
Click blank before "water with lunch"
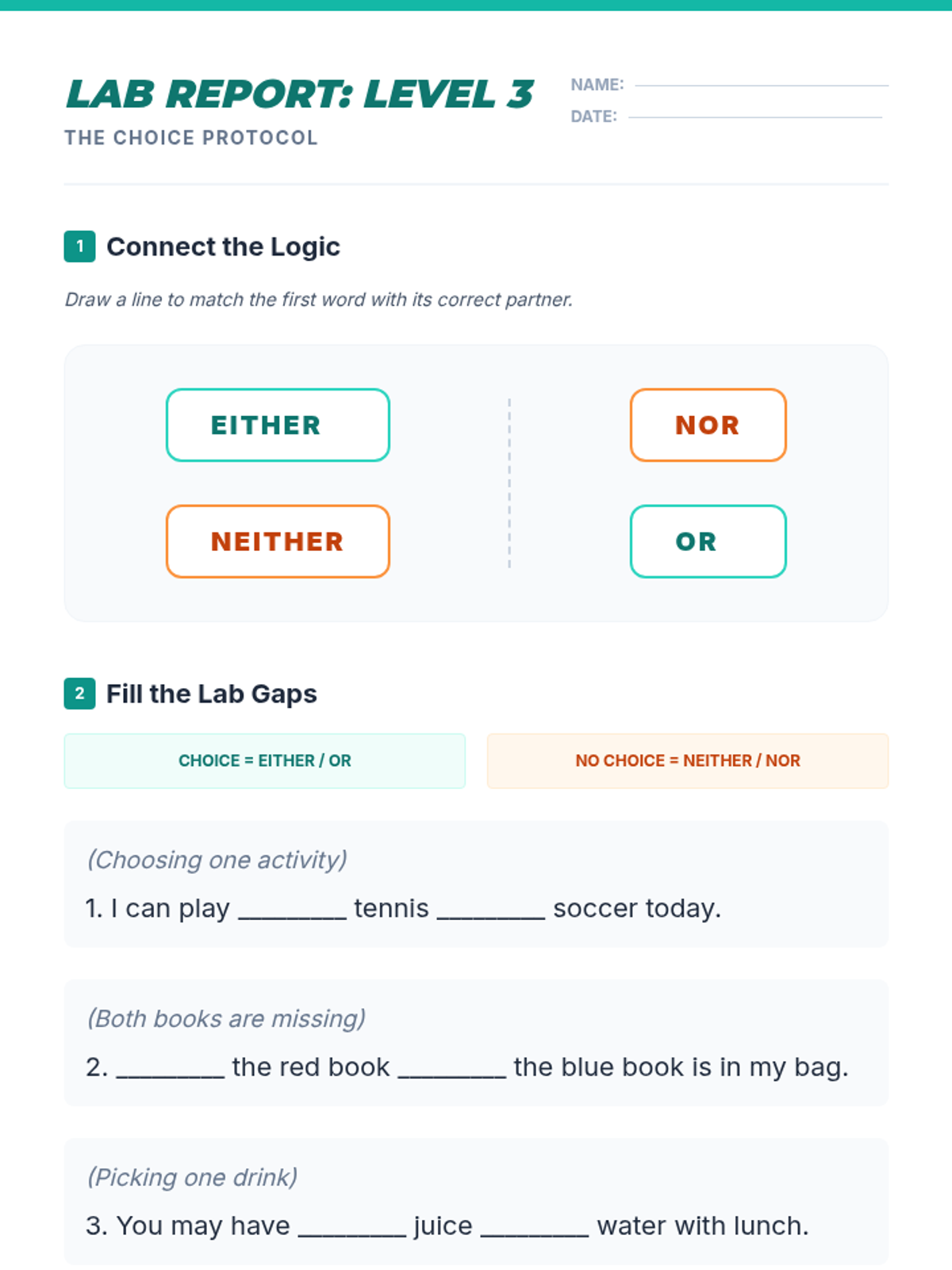coord(535,1227)
